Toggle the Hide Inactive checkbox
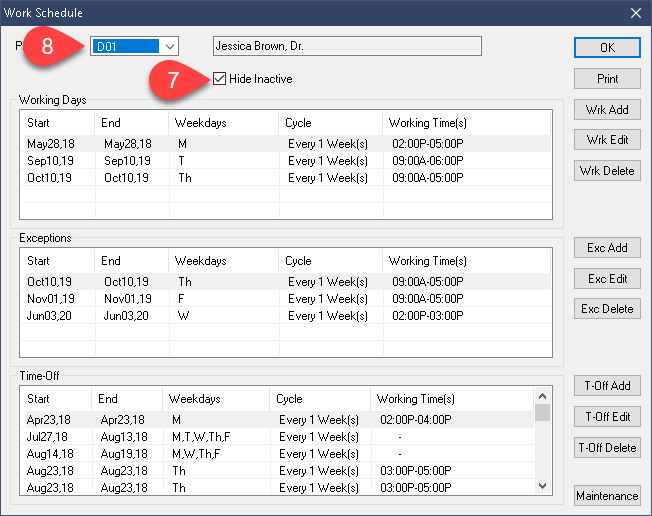Screen dimensions: 652x516 pyautogui.click(x=219, y=79)
